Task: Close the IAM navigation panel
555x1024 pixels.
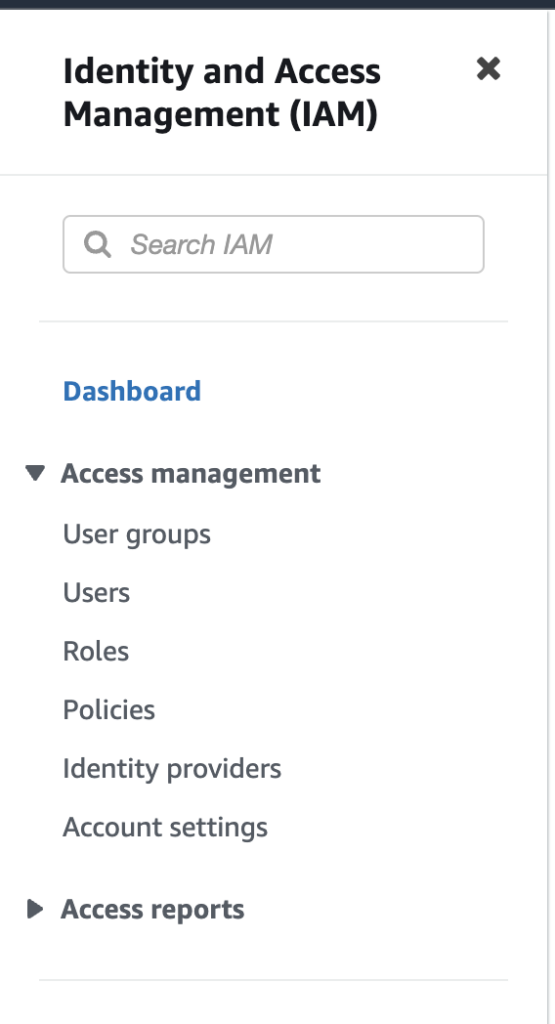Action: (488, 68)
